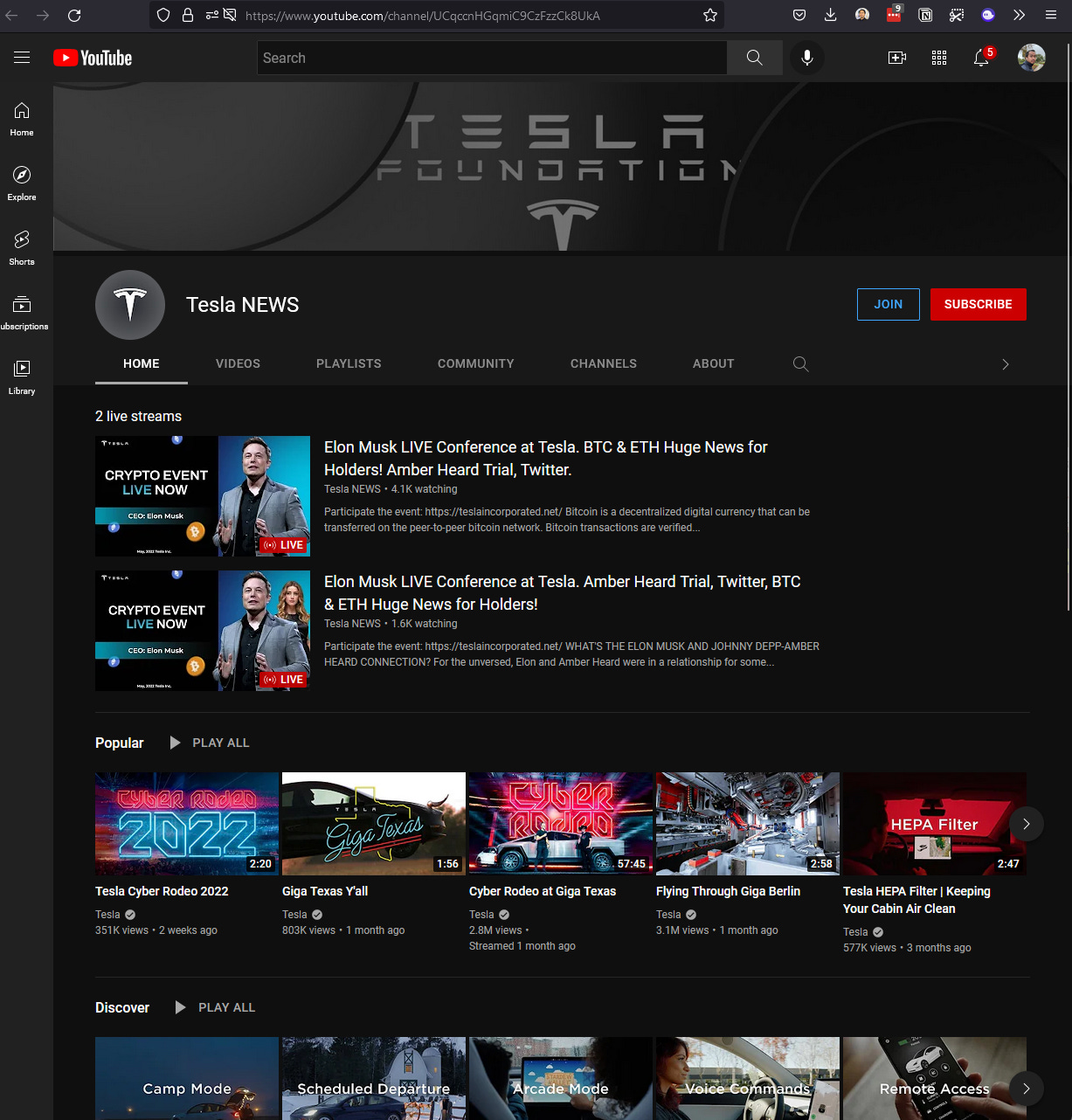Open second live stream title with Amber Heard Trial
The height and width of the screenshot is (1120, 1072).
pyautogui.click(x=563, y=593)
